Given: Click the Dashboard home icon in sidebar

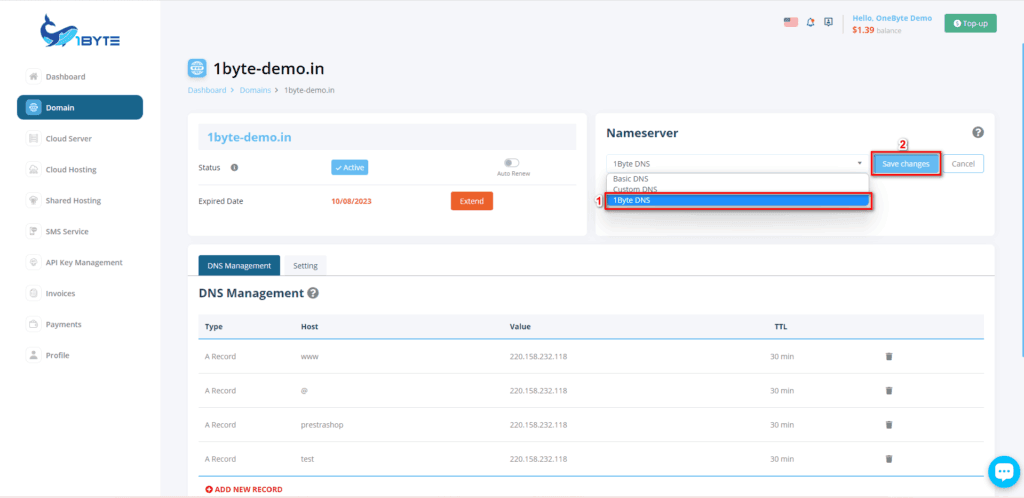Looking at the screenshot, I should [x=33, y=76].
